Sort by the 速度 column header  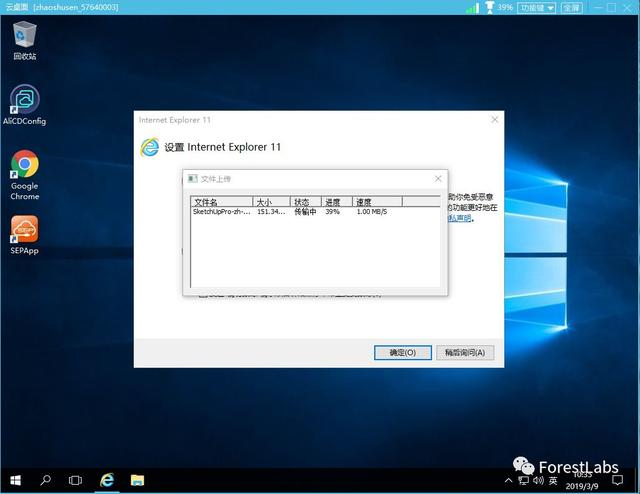(x=377, y=202)
